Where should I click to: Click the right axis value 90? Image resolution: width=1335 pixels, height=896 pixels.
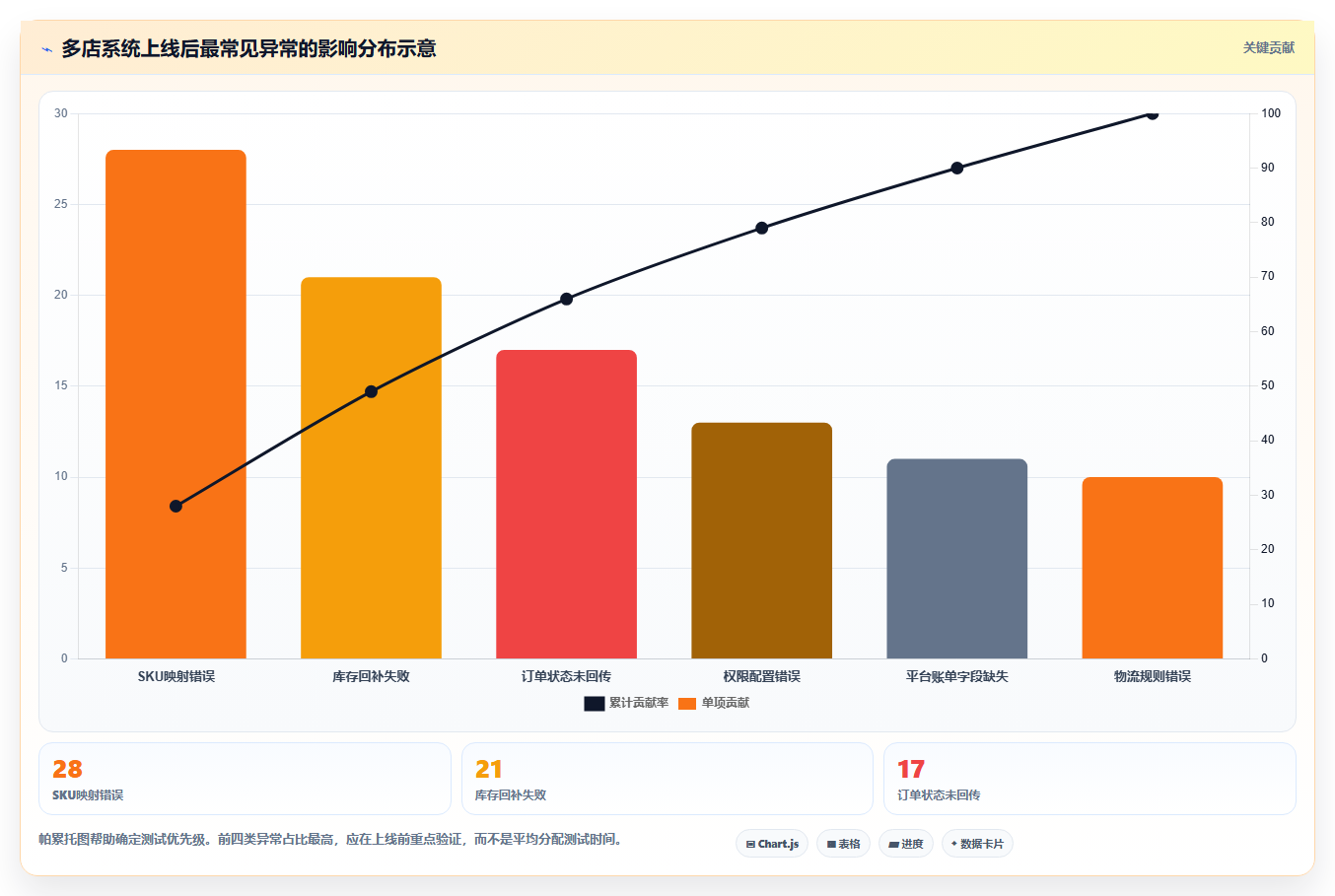point(1268,168)
